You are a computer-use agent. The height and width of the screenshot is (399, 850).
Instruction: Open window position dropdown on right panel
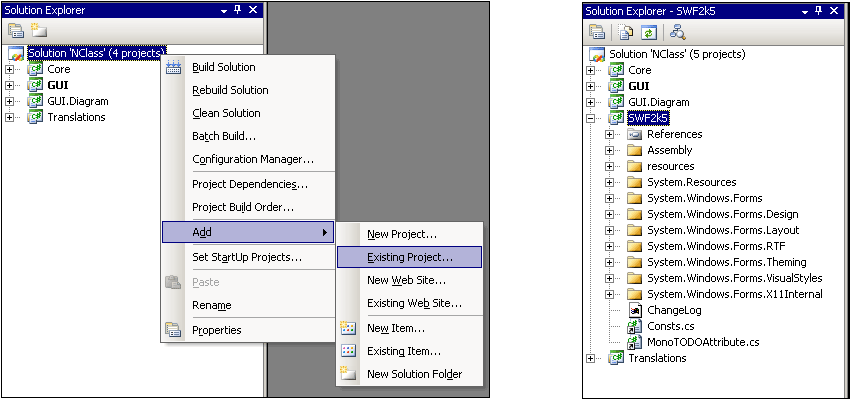(804, 11)
